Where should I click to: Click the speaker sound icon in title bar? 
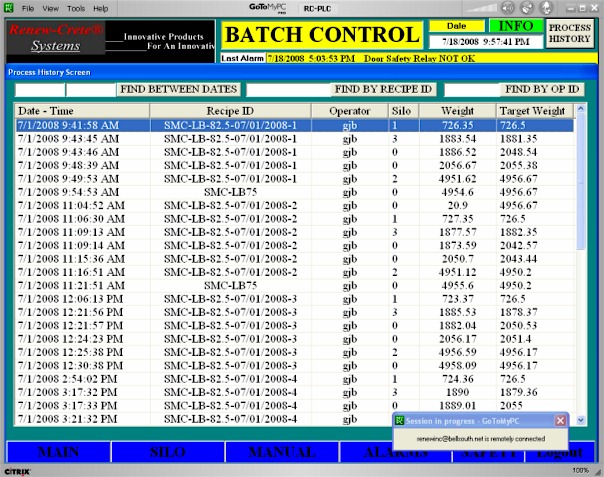pyautogui.click(x=508, y=8)
